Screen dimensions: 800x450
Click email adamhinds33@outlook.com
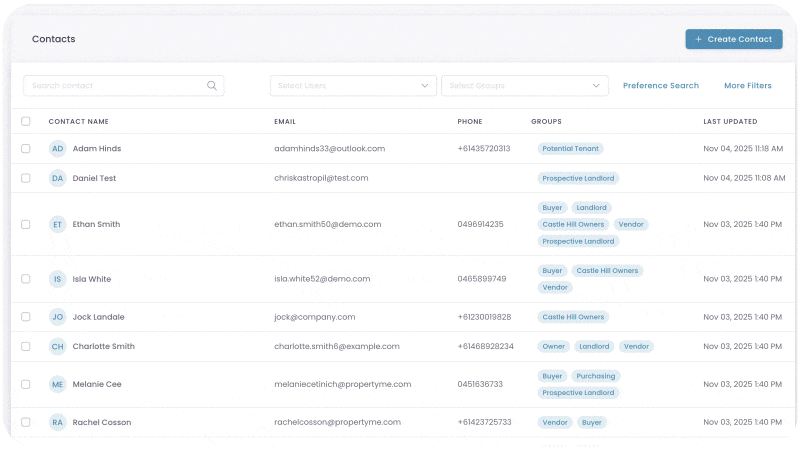(330, 148)
